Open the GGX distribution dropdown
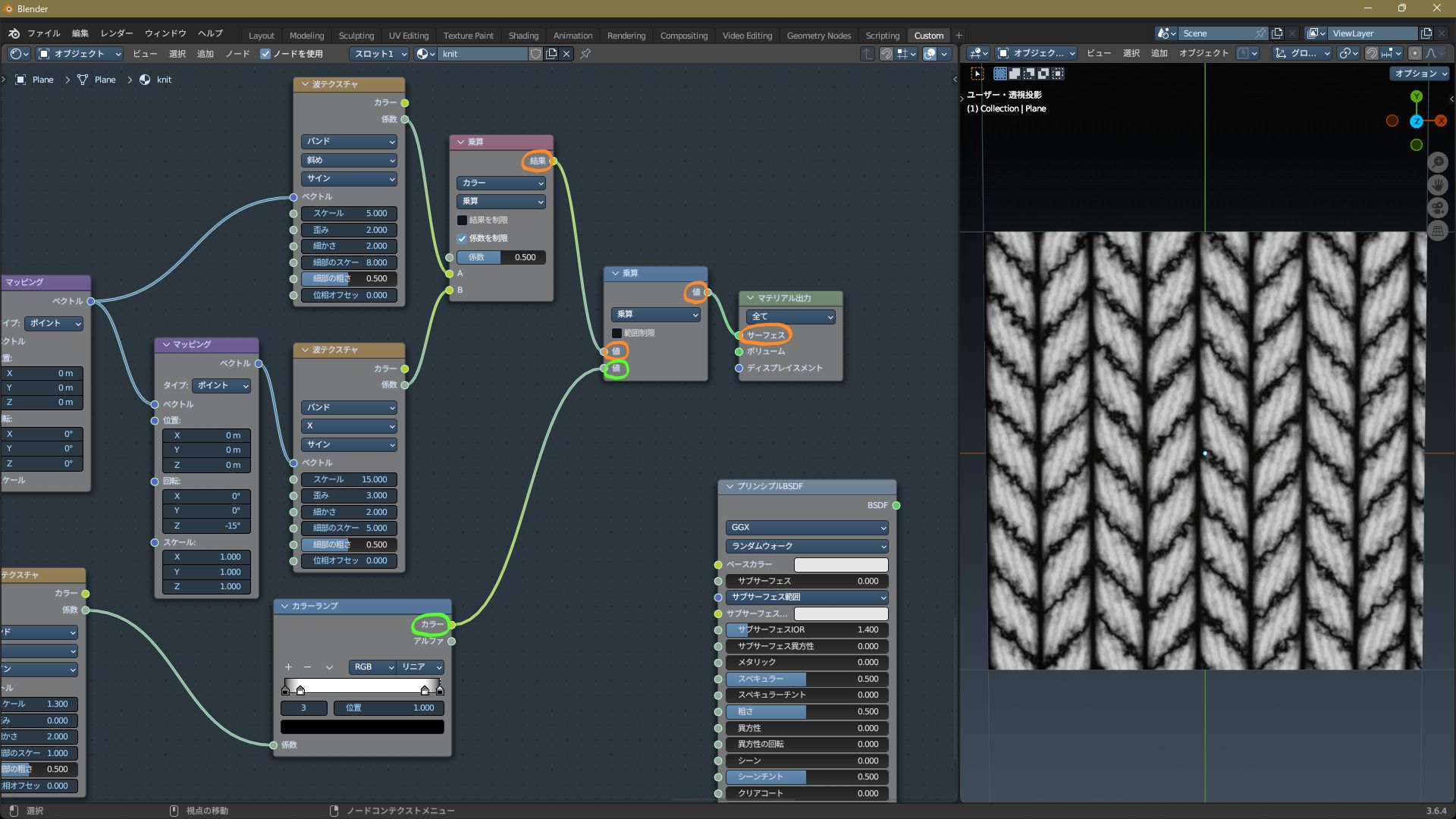Image resolution: width=1456 pixels, height=819 pixels. pos(807,527)
